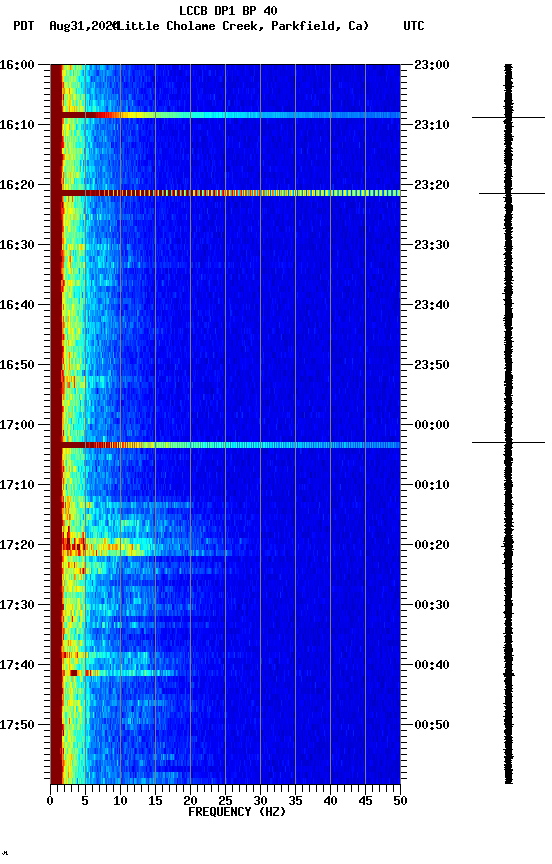
Task: Click the 0 Hz frequency tick label
Action: 50,801
